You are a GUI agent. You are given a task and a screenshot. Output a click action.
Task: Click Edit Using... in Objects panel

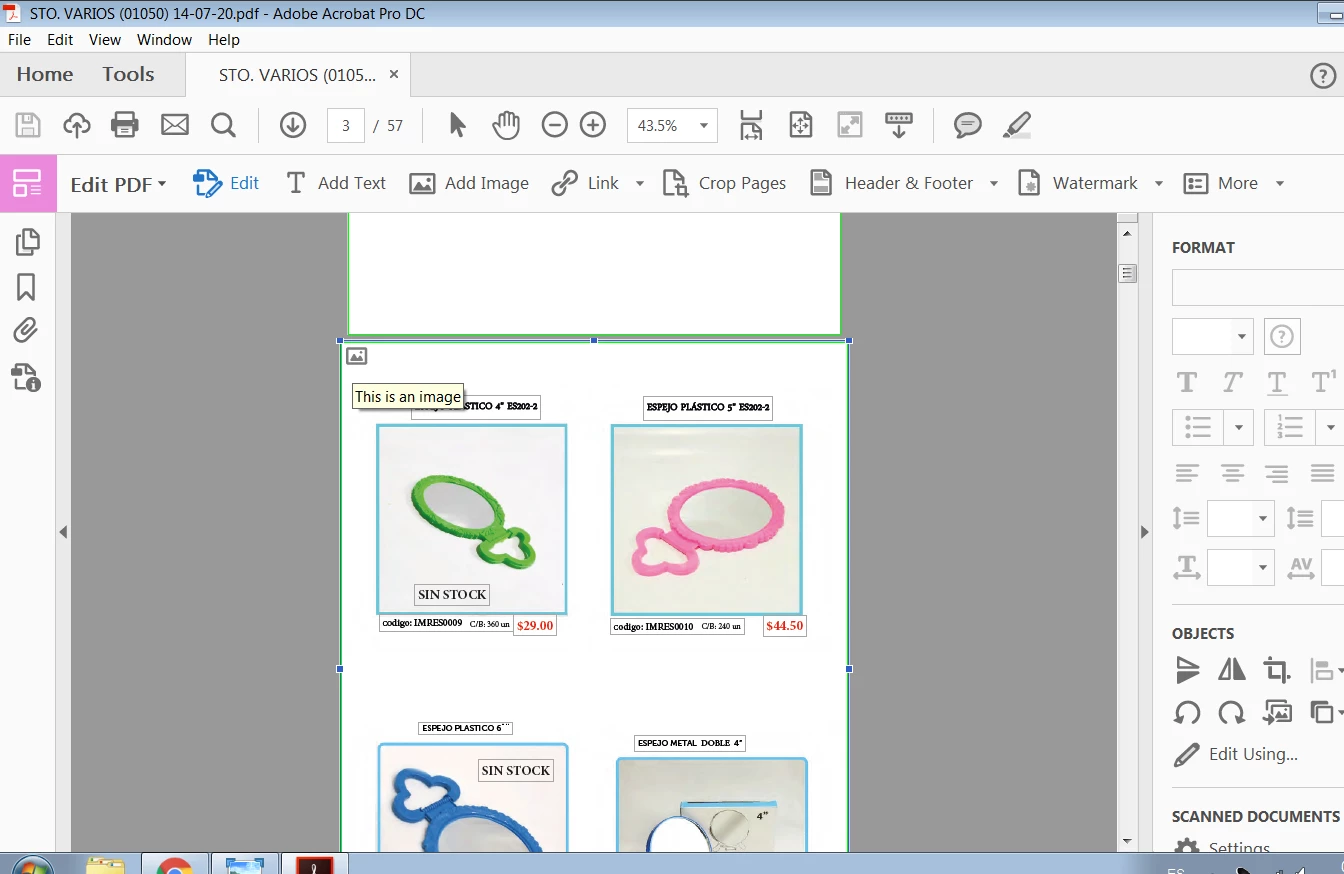pyautogui.click(x=1236, y=755)
